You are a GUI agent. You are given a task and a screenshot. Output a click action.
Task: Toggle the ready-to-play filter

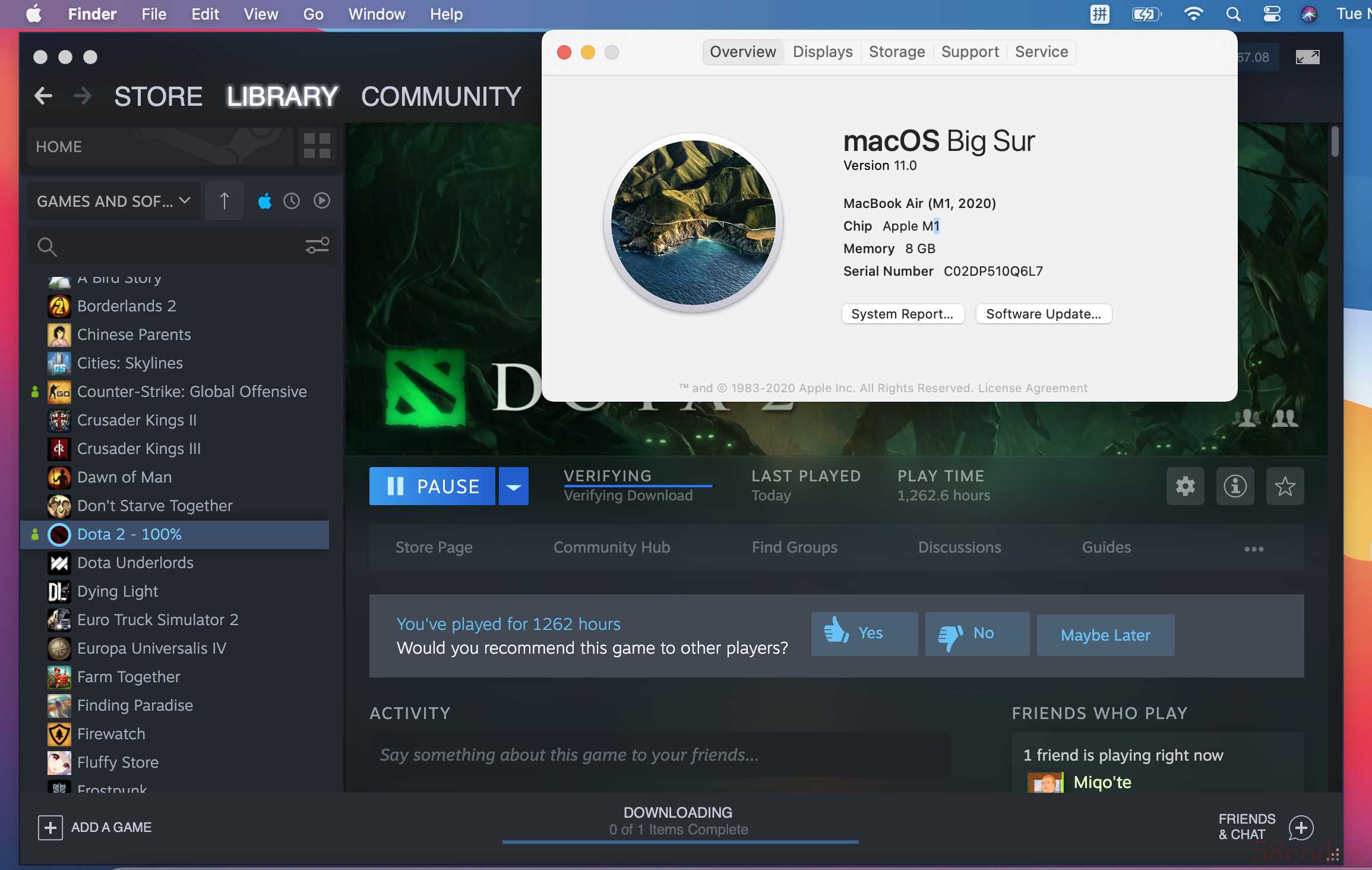(x=321, y=201)
